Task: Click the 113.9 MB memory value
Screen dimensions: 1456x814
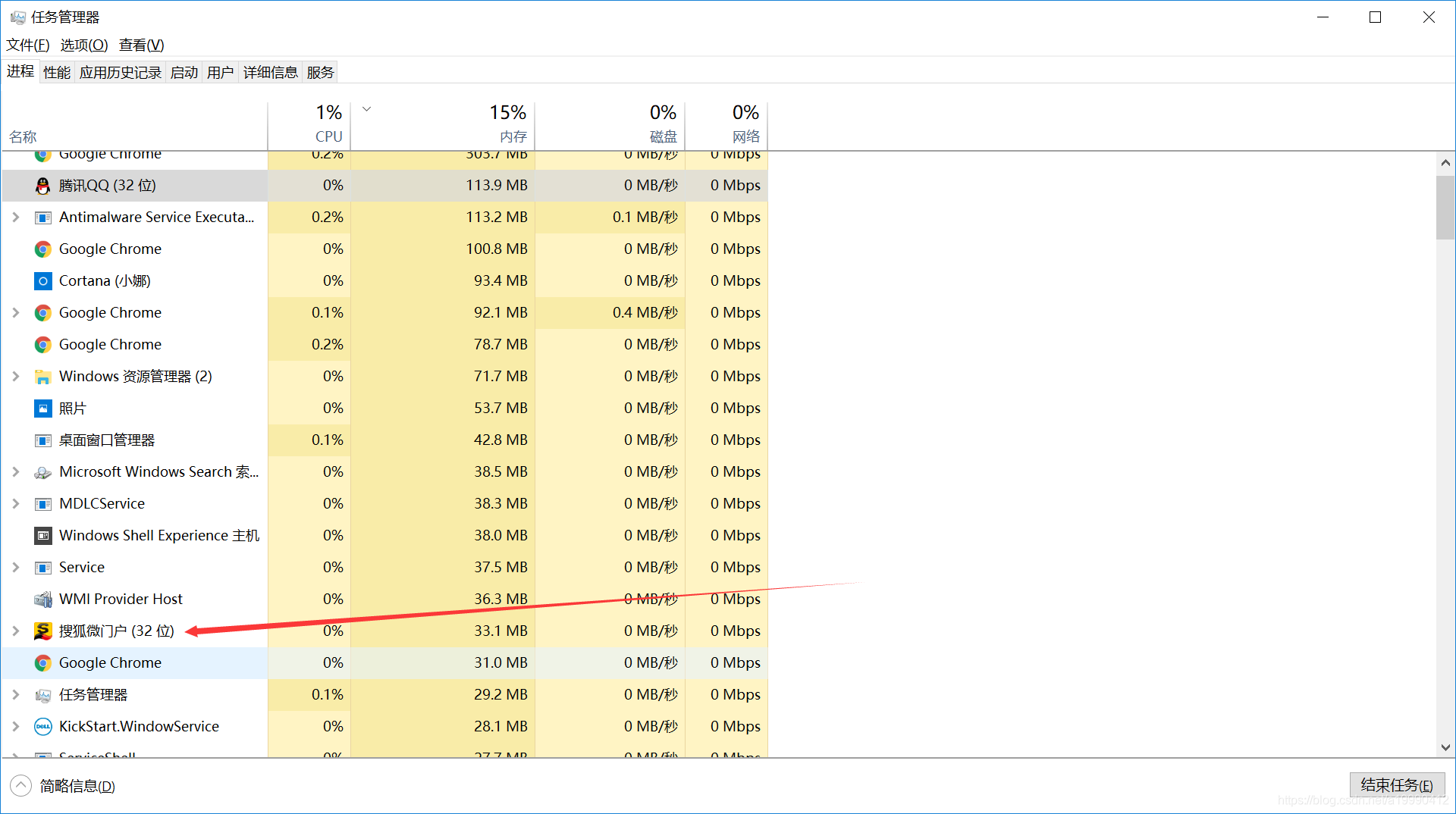Action: (497, 186)
